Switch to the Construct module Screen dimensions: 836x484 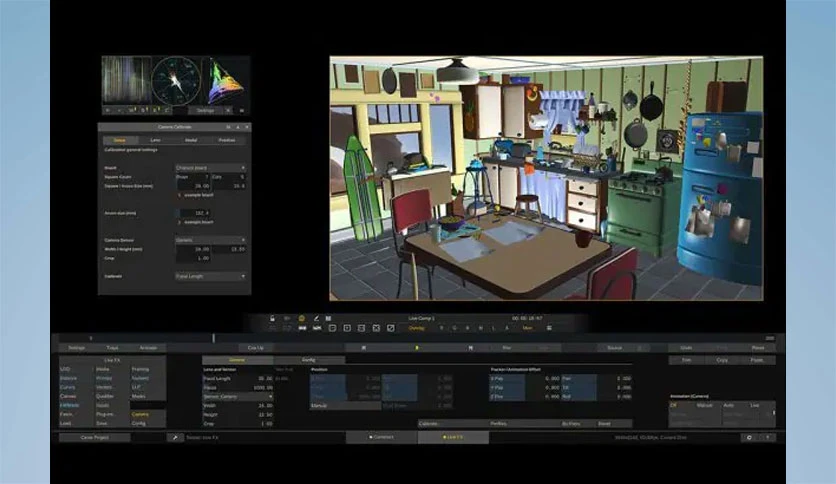tap(381, 438)
